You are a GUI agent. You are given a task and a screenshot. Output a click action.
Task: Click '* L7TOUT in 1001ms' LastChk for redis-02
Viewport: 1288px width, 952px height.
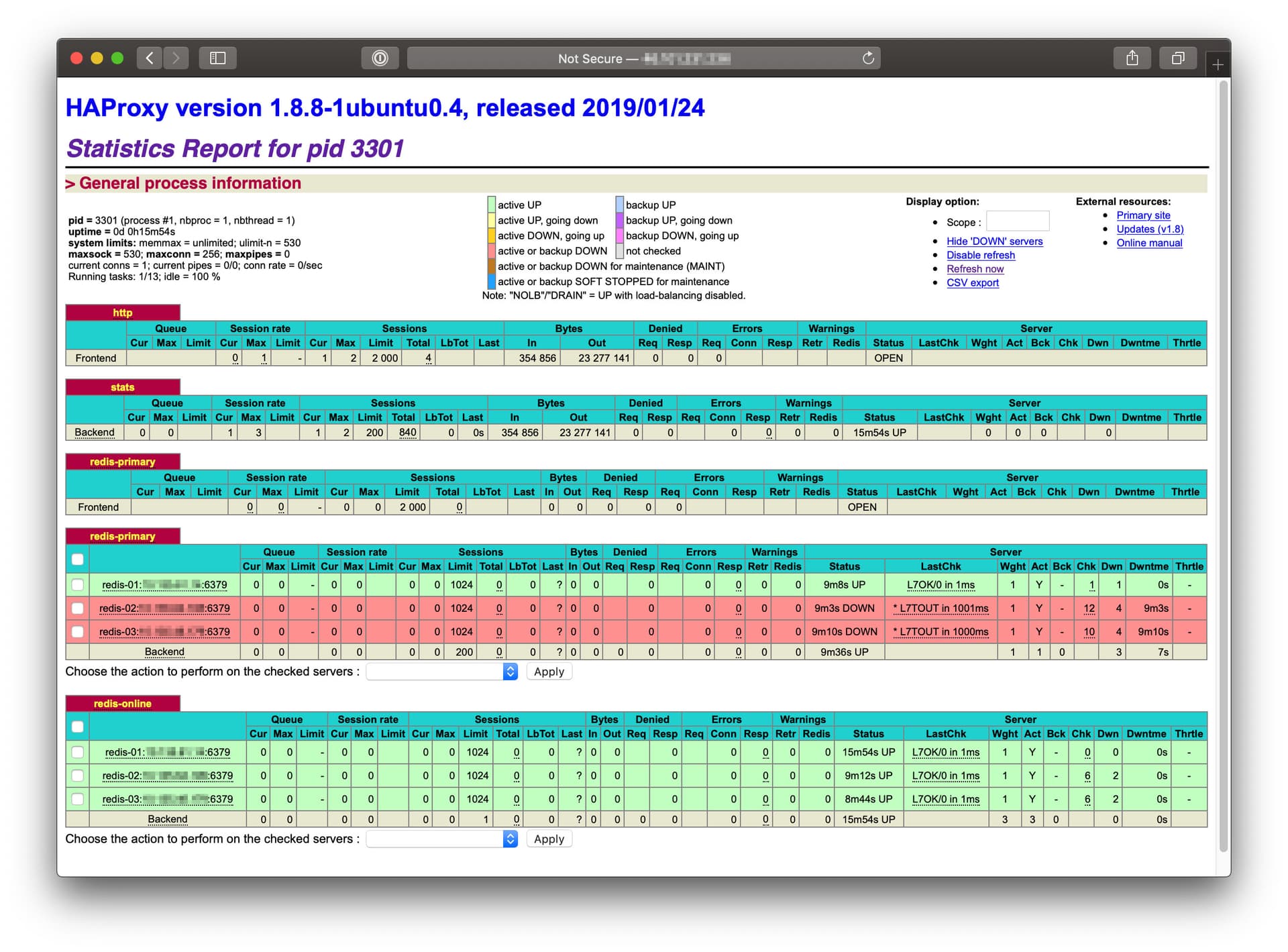coord(941,609)
